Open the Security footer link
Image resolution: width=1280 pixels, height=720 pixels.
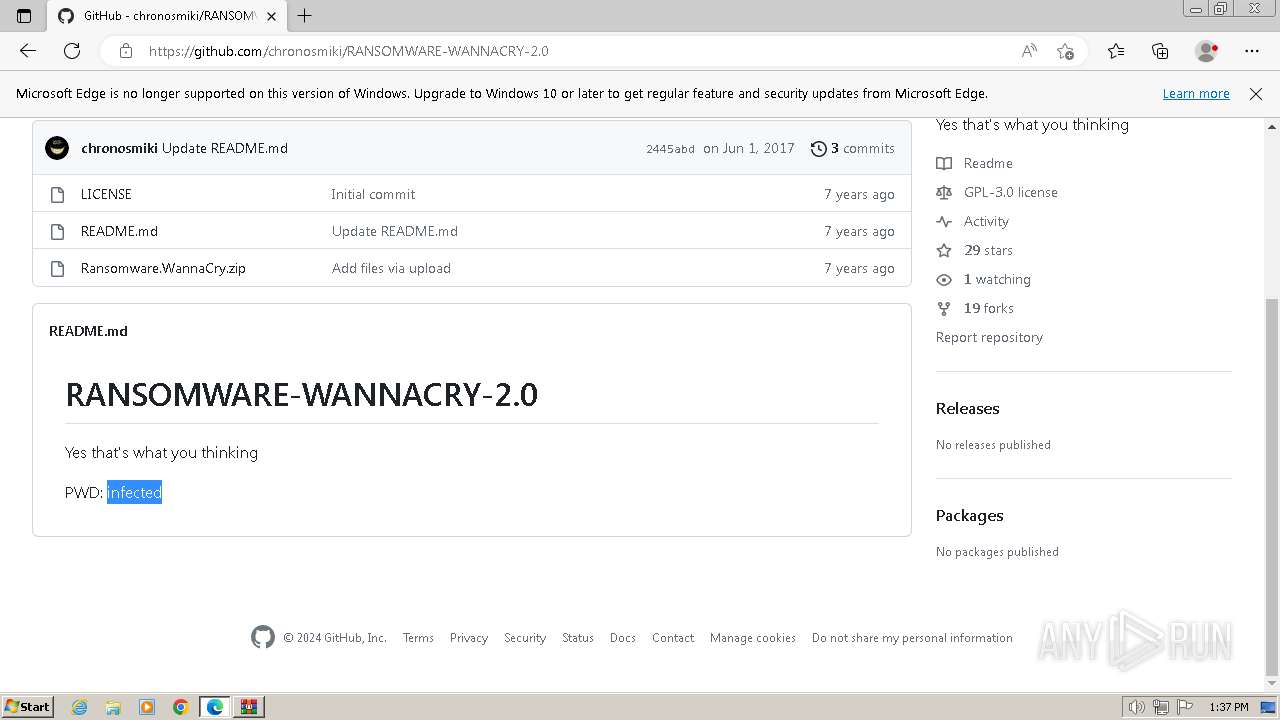525,637
